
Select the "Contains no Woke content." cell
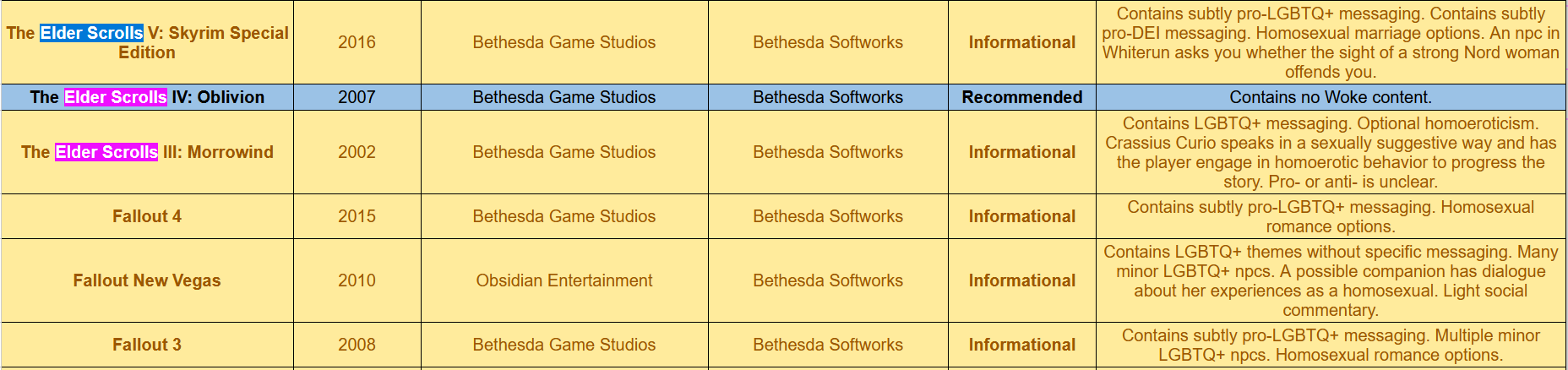(x=1331, y=97)
